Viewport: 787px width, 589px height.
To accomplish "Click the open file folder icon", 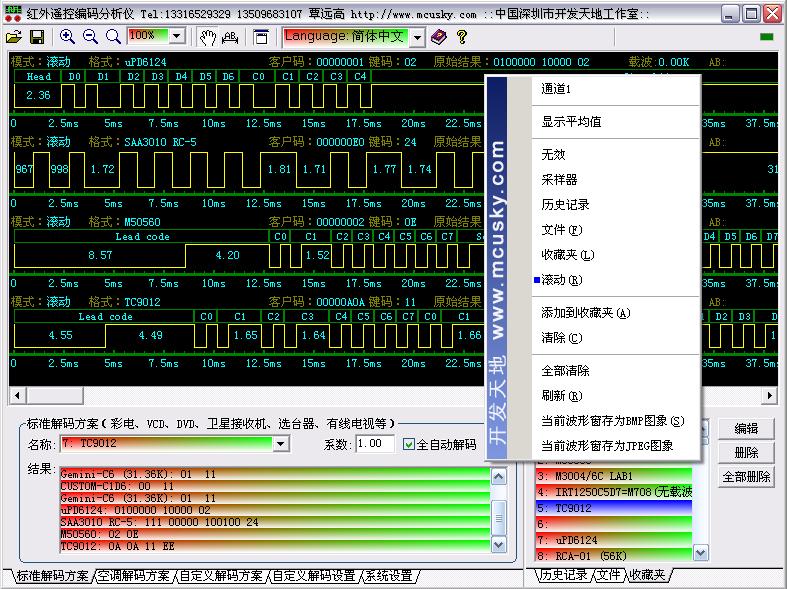I will click(x=13, y=37).
